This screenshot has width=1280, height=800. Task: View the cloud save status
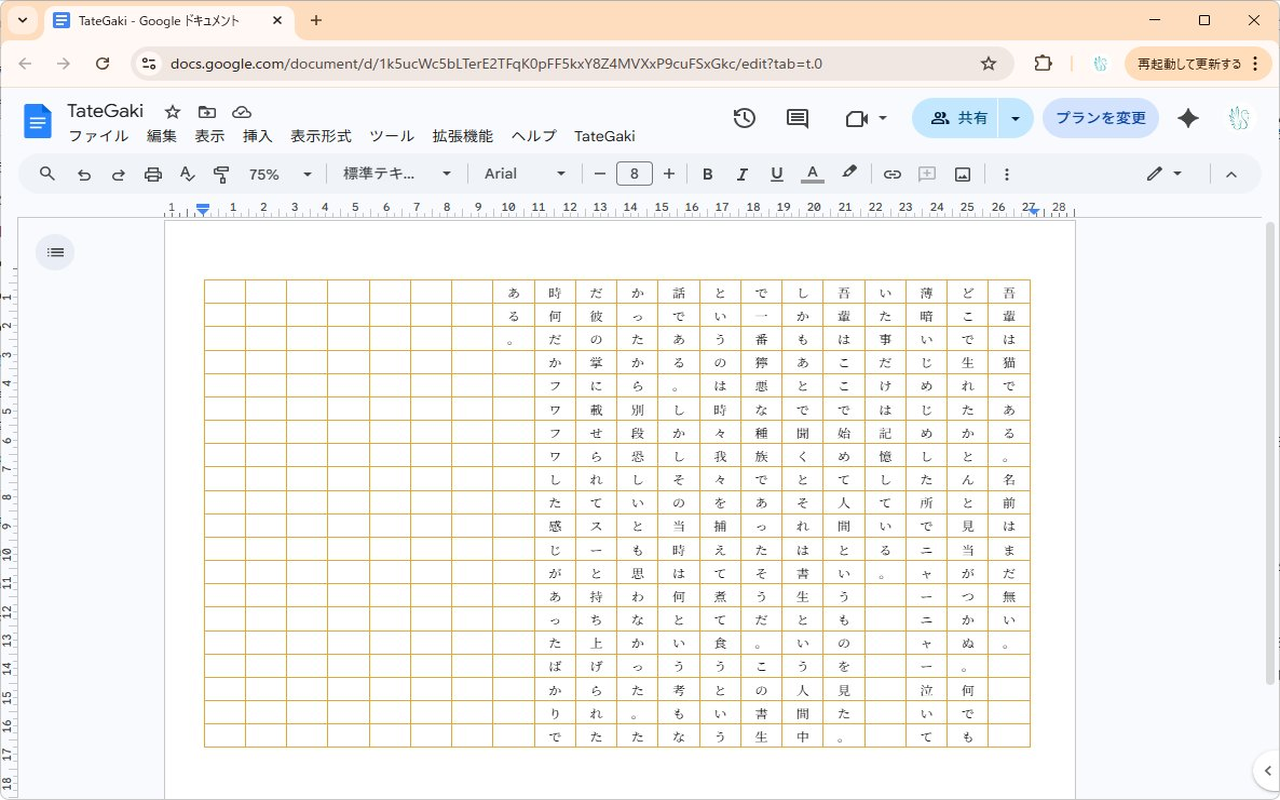click(x=241, y=112)
